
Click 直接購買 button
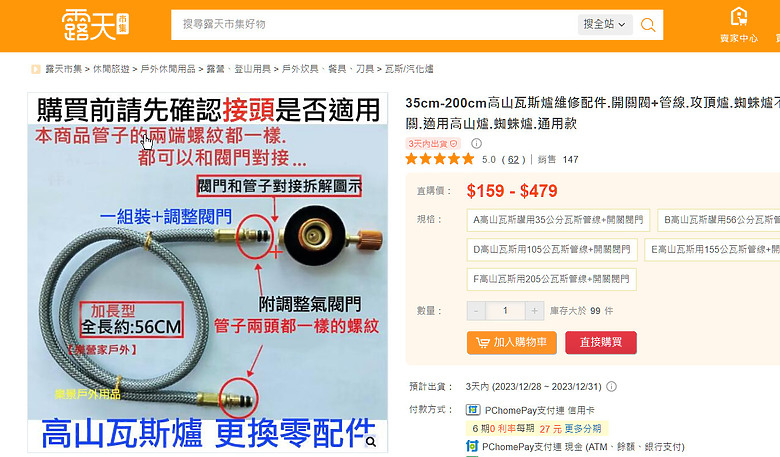(600, 343)
